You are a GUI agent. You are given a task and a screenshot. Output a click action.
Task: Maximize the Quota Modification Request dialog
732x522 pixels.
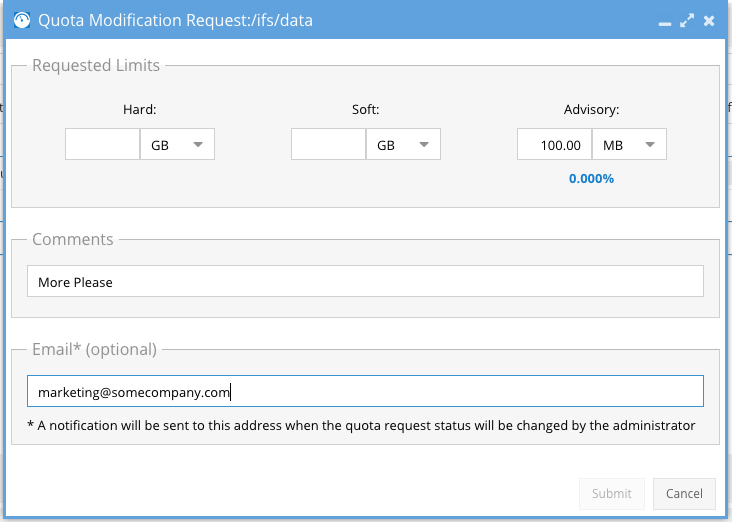(687, 21)
